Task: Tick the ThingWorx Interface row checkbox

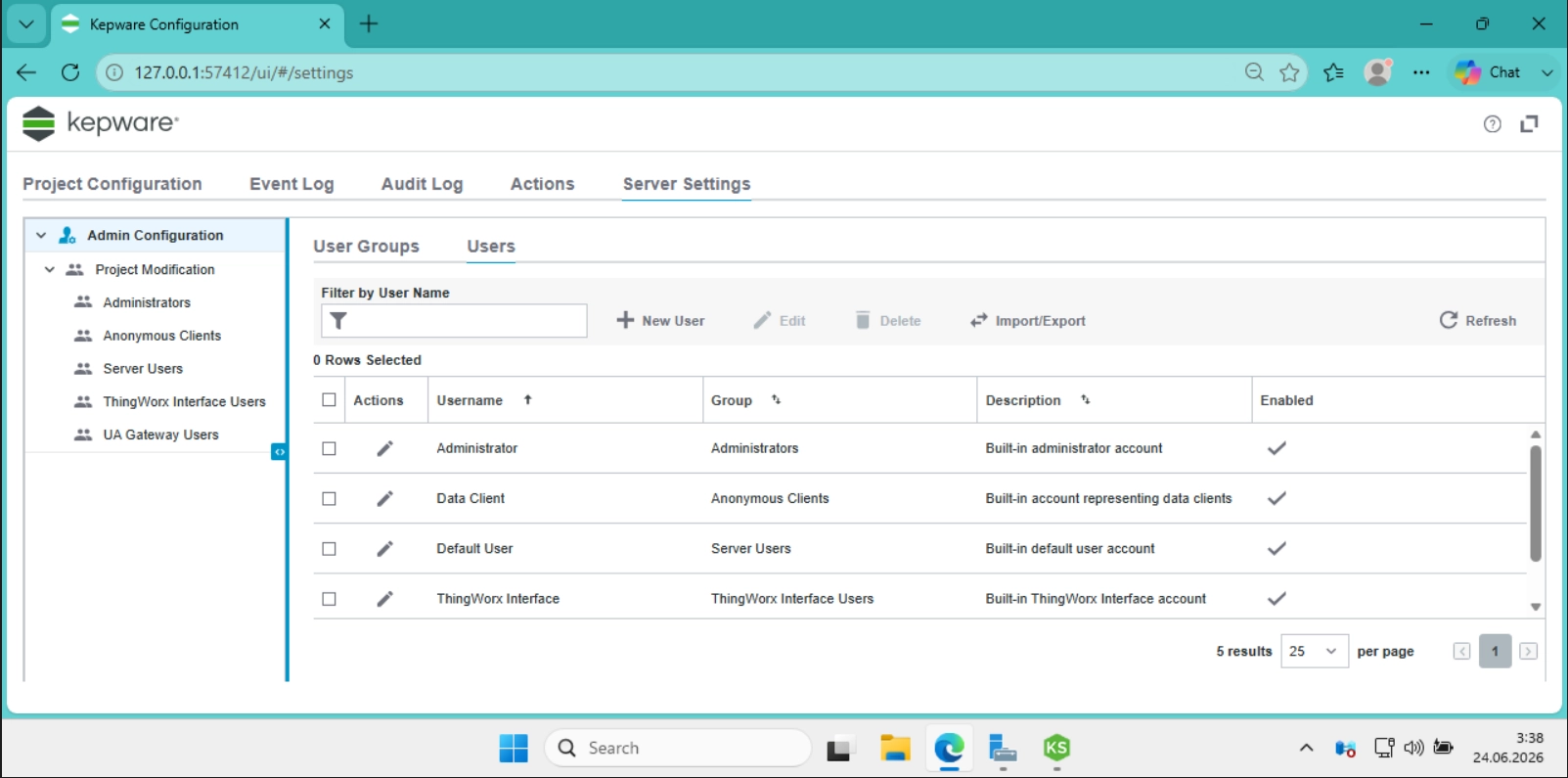Action: (330, 599)
